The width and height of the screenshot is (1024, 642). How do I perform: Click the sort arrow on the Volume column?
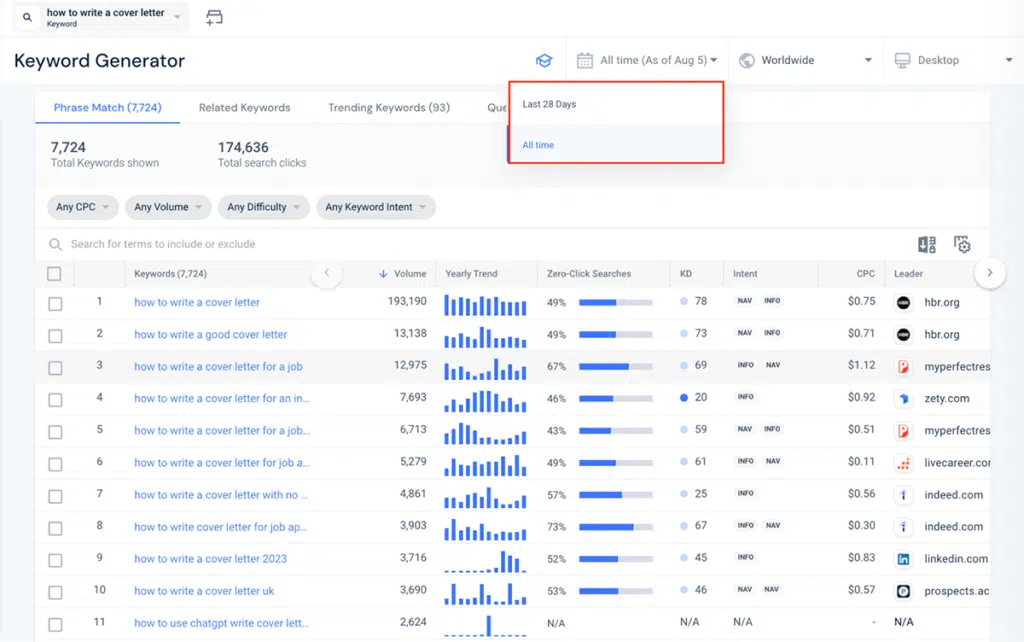tap(386, 274)
